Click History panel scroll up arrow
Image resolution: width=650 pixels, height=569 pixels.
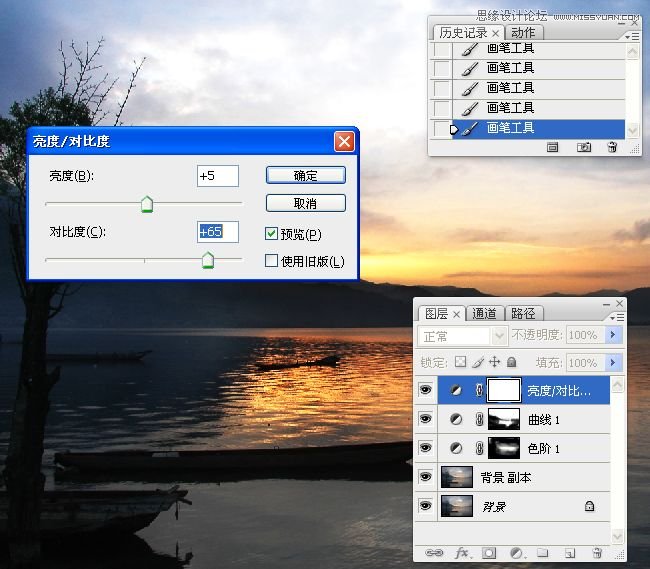pos(632,52)
